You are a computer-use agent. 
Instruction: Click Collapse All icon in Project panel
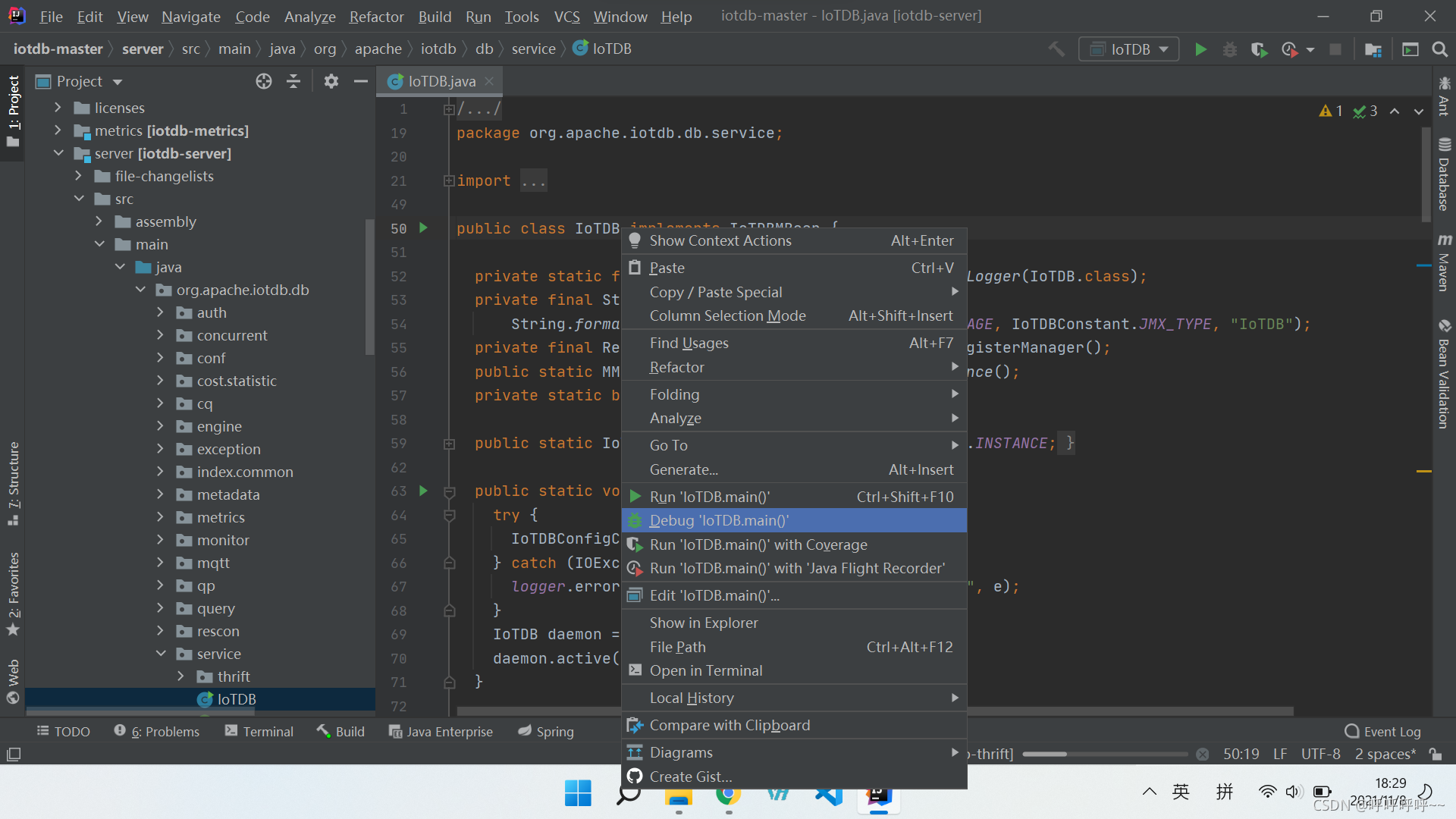(293, 81)
